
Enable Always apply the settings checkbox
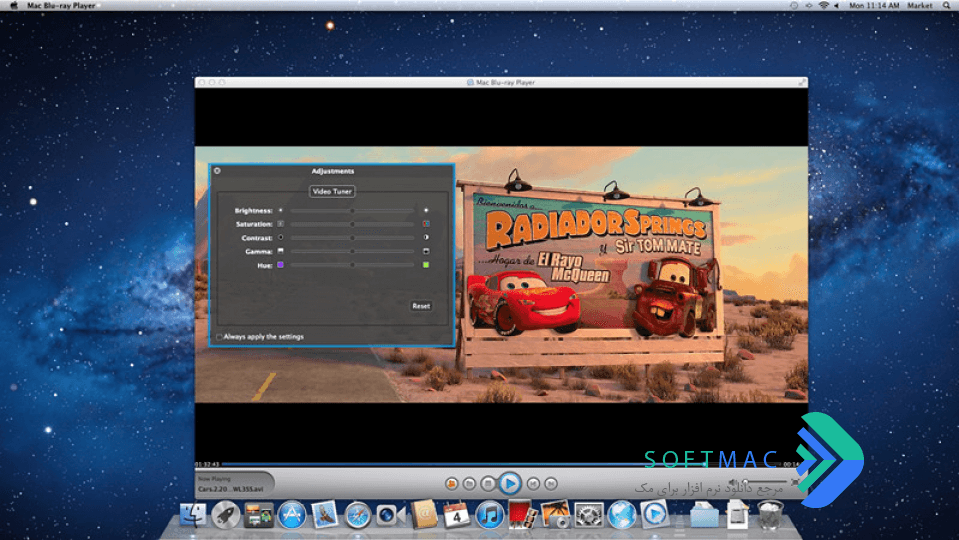(x=219, y=337)
